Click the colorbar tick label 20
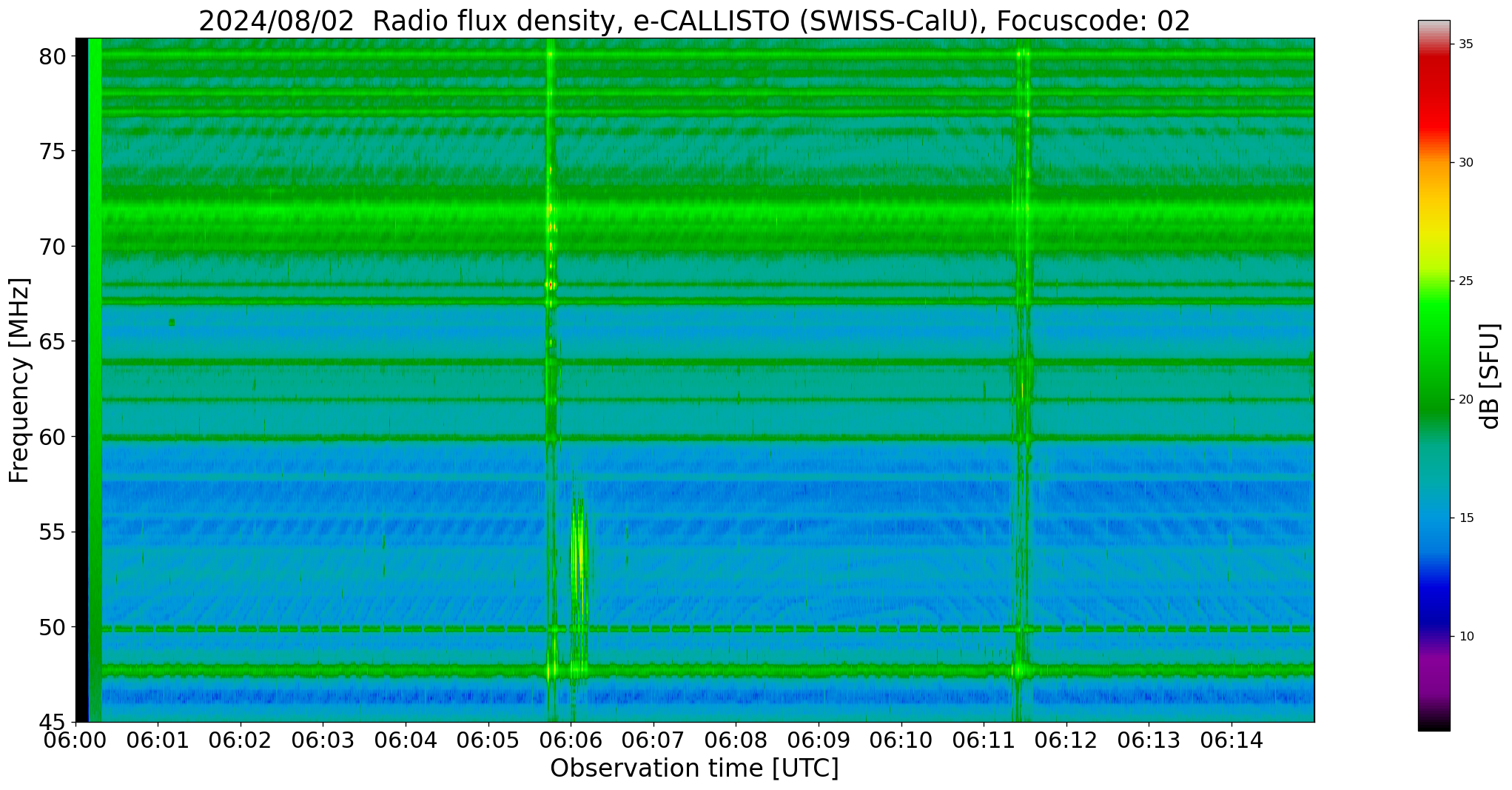This screenshot has height=790, width=1512. pos(1465,400)
